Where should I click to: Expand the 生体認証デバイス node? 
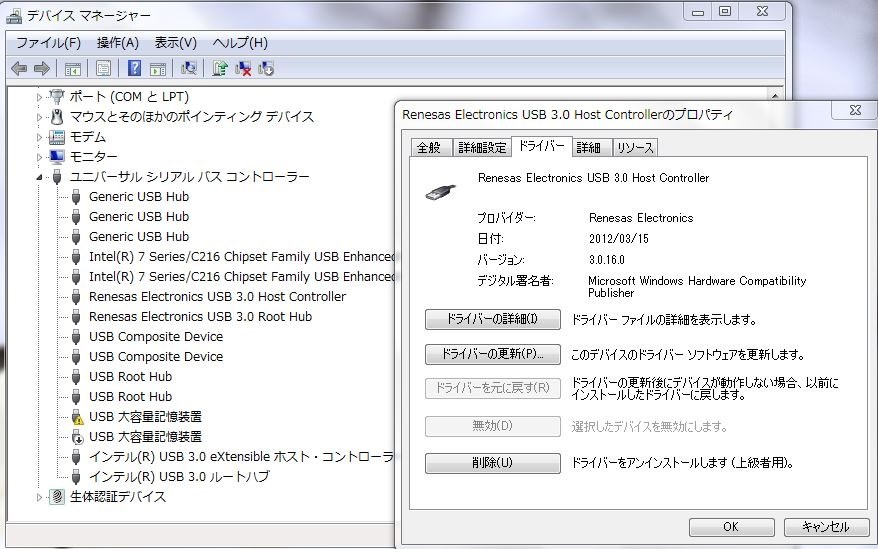pyautogui.click(x=39, y=497)
